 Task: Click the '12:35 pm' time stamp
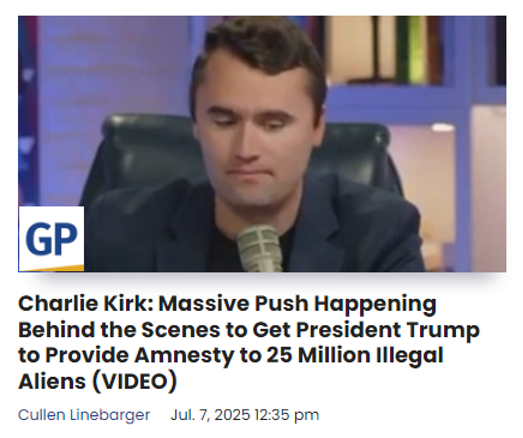(x=287, y=415)
